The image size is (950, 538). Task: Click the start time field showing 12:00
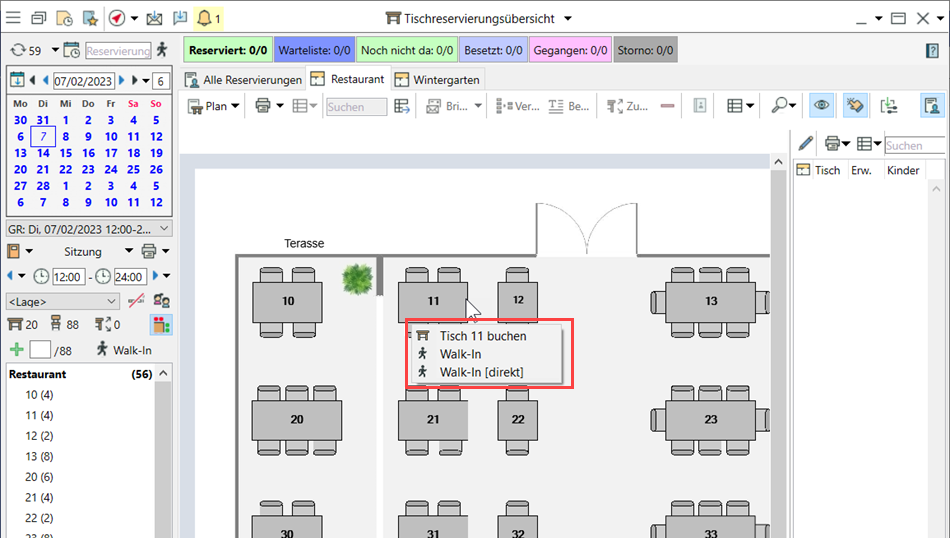pos(68,277)
